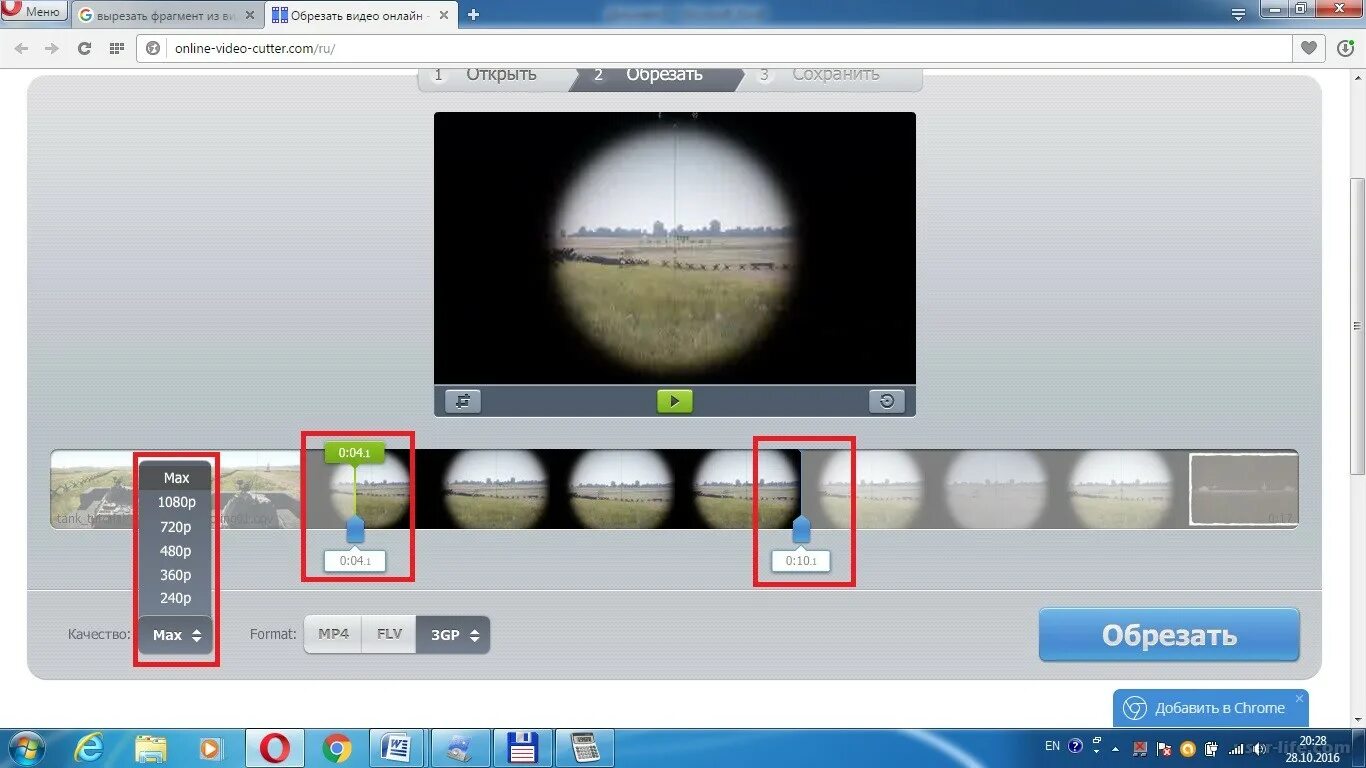Click the network signal tray icon
The image size is (1366, 768).
[x=1236, y=748]
